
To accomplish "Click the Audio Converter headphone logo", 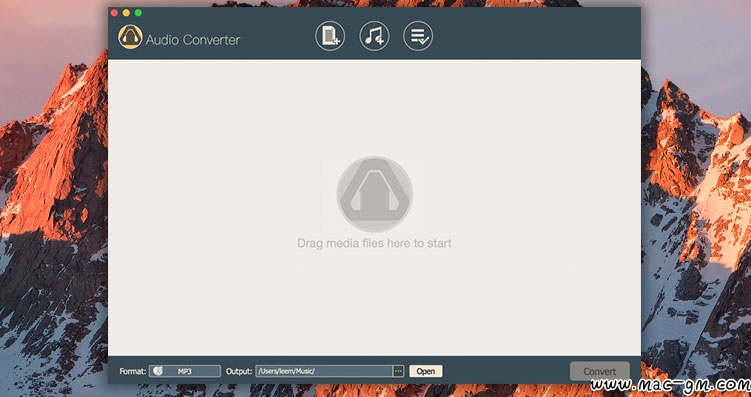I will [130, 37].
